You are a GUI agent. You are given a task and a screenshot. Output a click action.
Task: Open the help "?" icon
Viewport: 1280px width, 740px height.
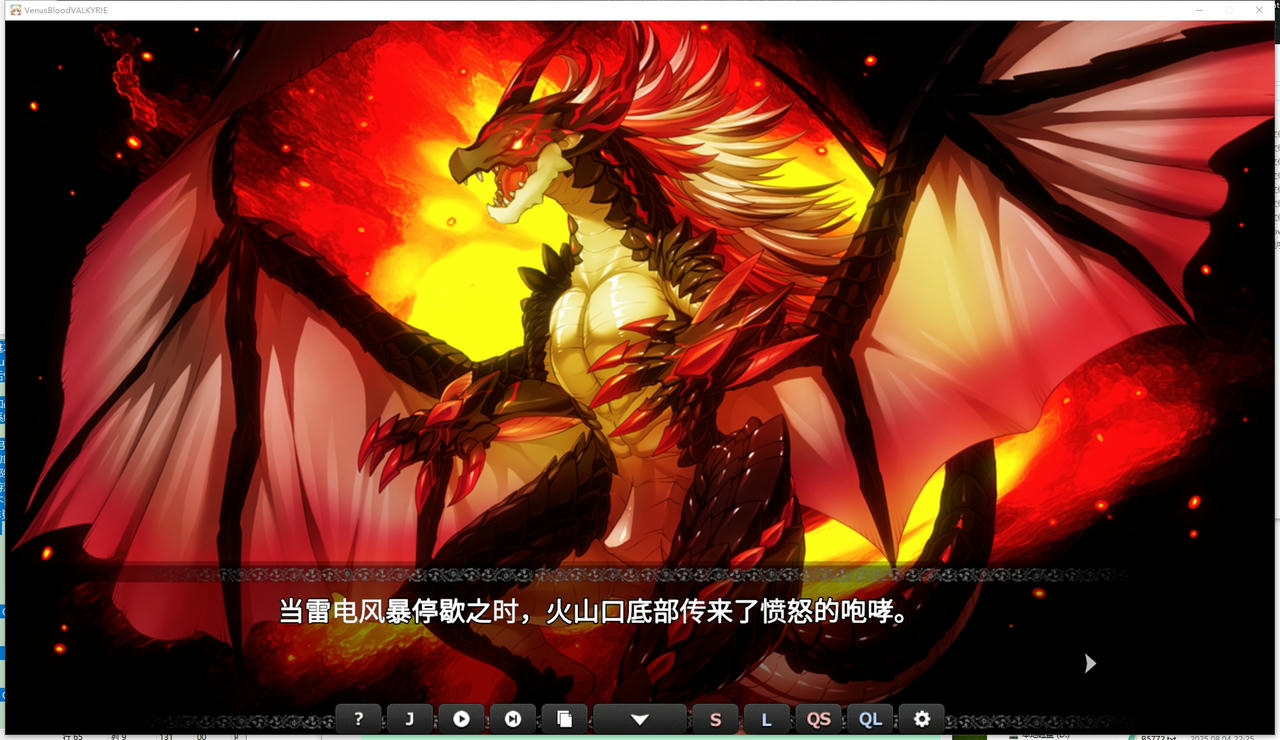pyautogui.click(x=358, y=718)
